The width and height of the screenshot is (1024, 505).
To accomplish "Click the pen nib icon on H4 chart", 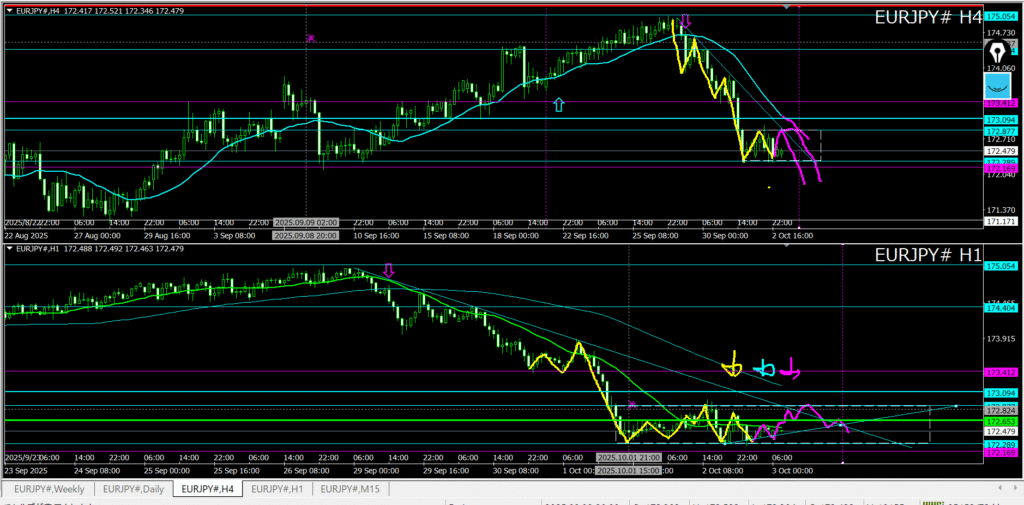I will (x=998, y=52).
